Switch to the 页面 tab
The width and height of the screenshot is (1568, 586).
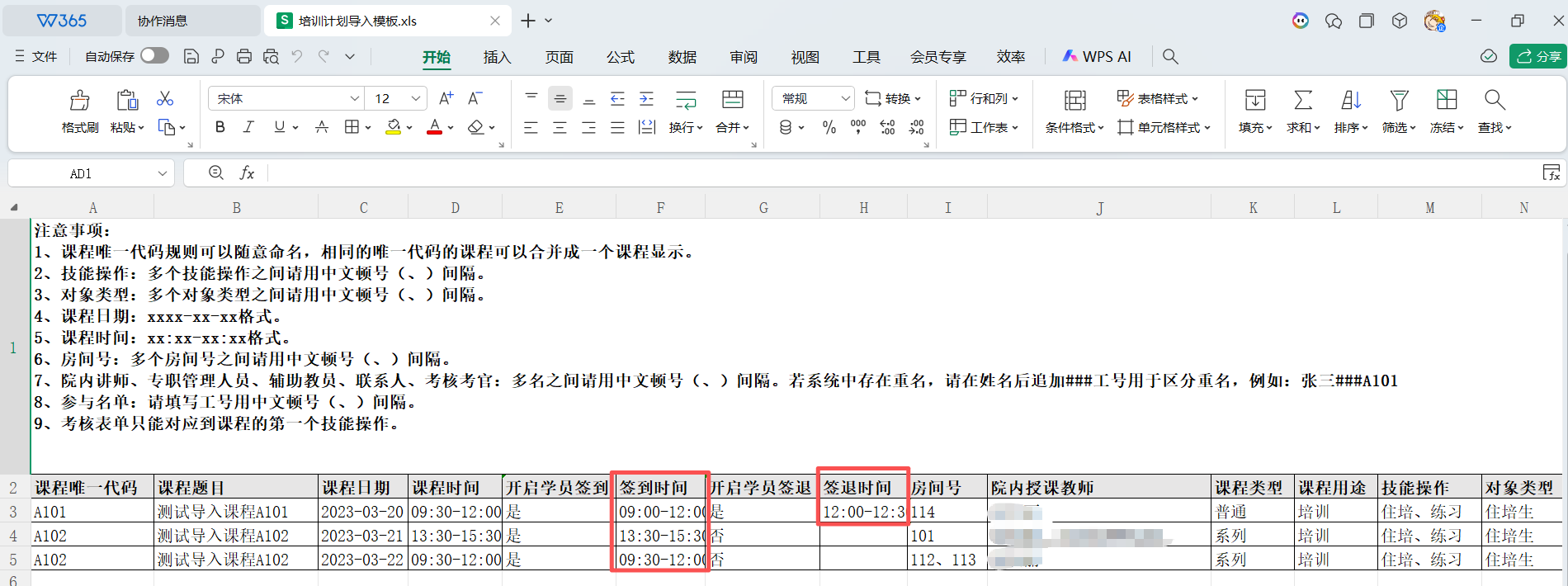click(559, 57)
